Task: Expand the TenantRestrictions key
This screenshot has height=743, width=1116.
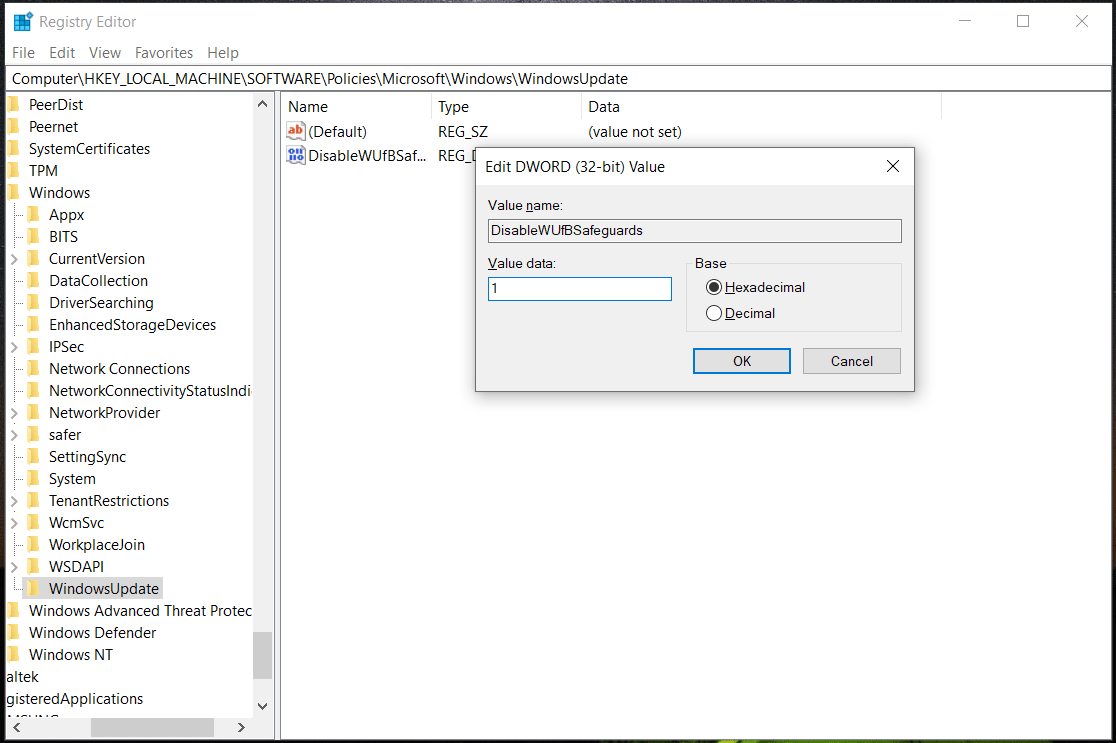Action: click(x=14, y=502)
